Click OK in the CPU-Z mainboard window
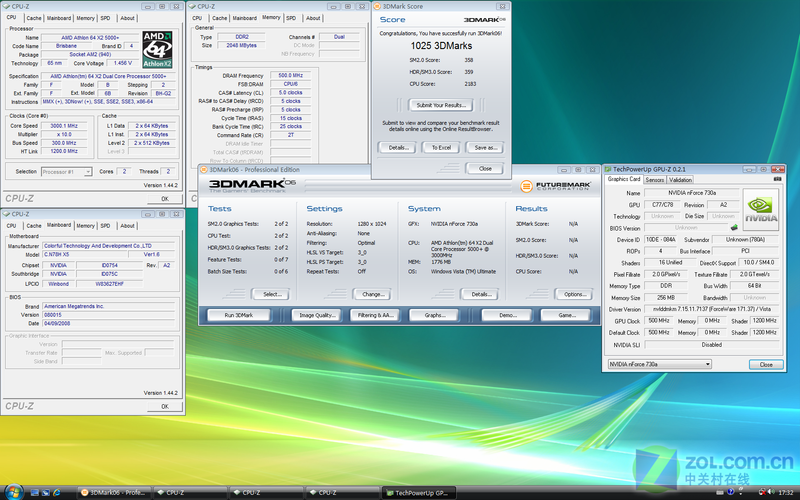The width and height of the screenshot is (800, 500). pyautogui.click(x=165, y=407)
